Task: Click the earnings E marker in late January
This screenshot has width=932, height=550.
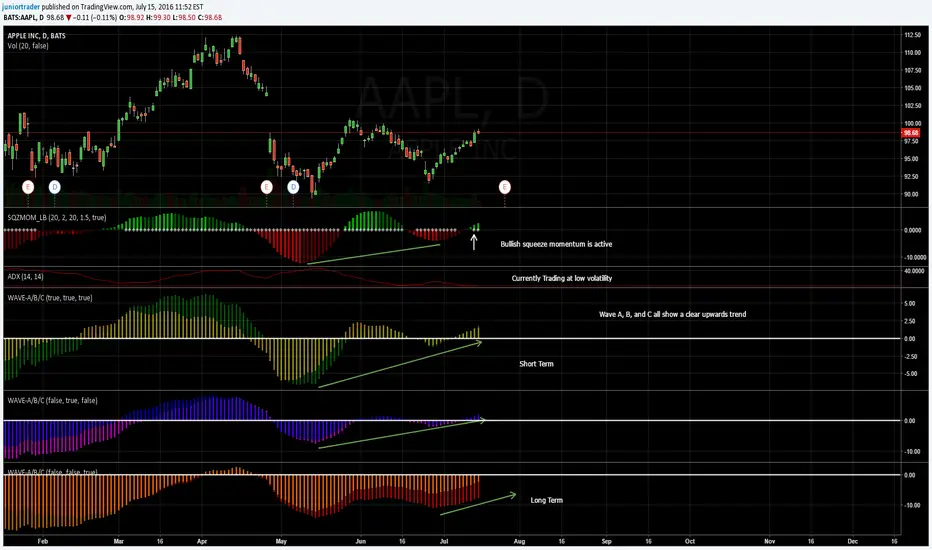Action: tap(28, 187)
